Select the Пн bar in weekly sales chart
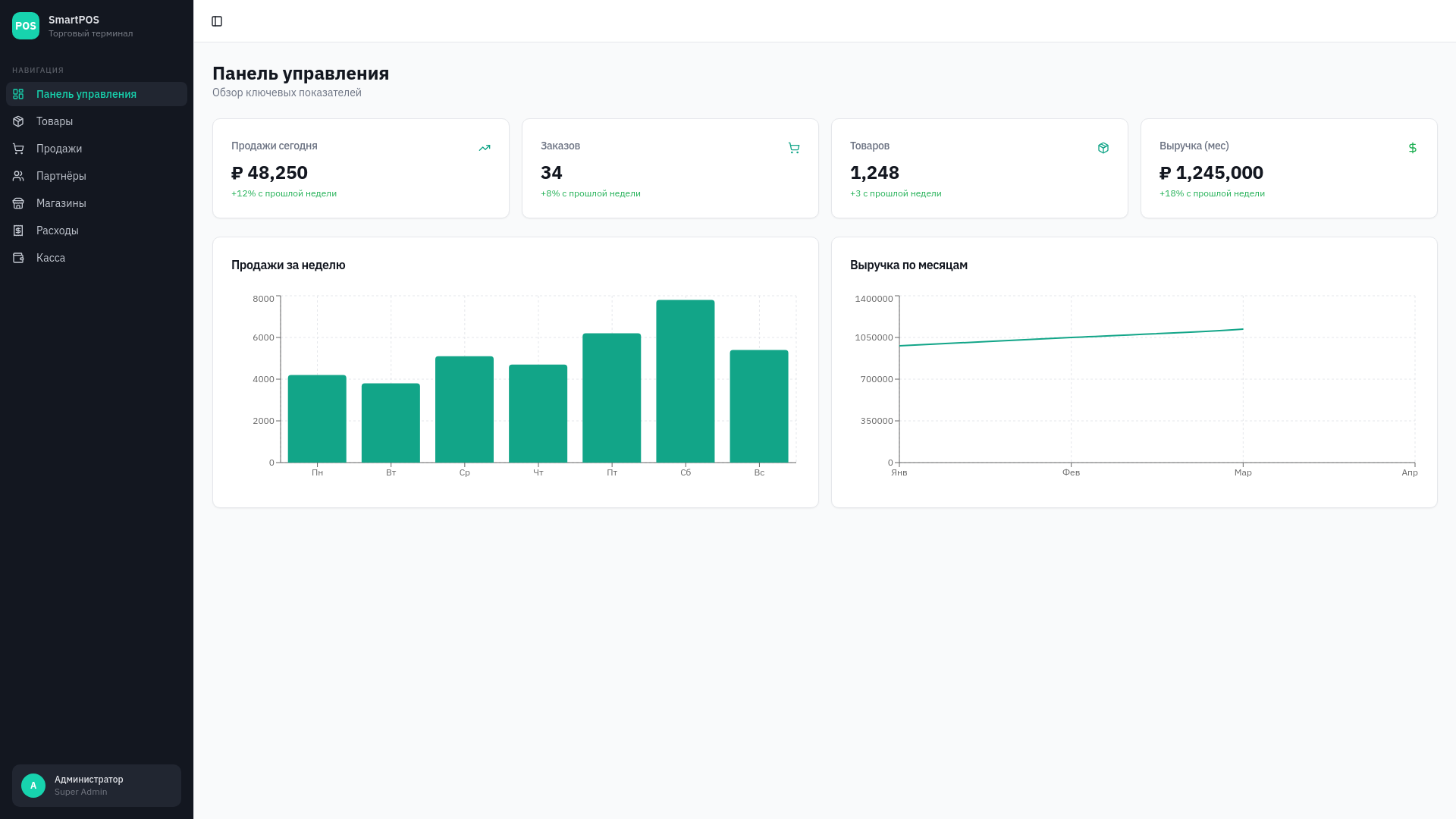 (x=317, y=419)
